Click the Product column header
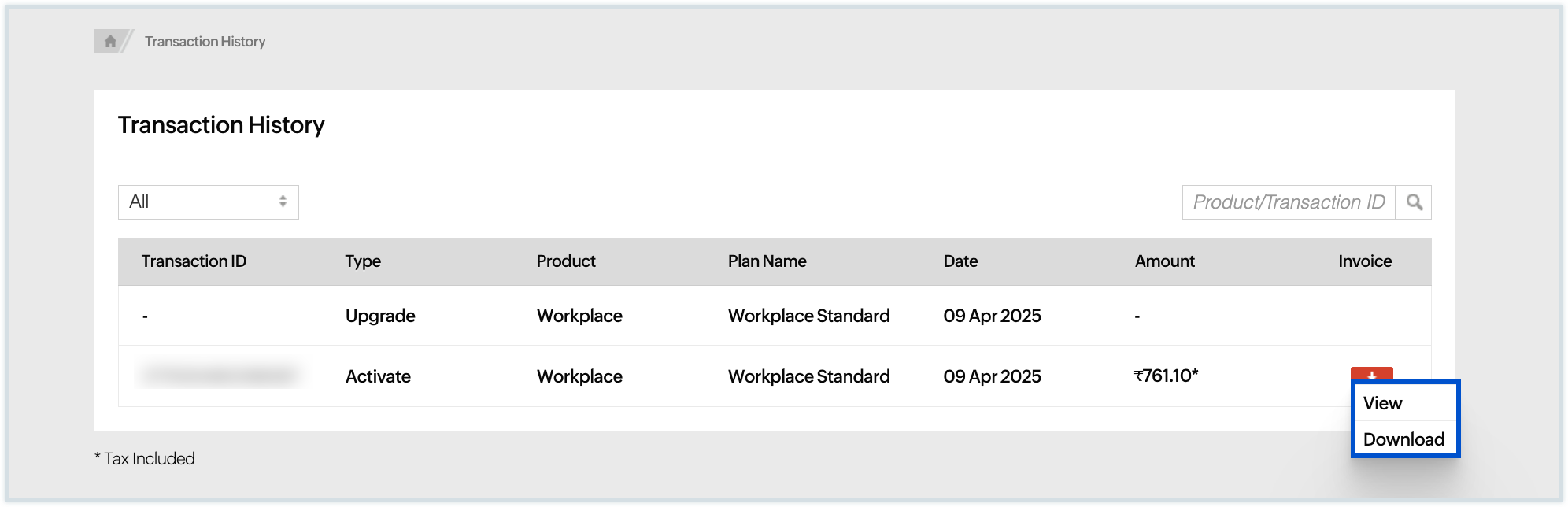Image resolution: width=1568 pixels, height=507 pixels. (566, 261)
